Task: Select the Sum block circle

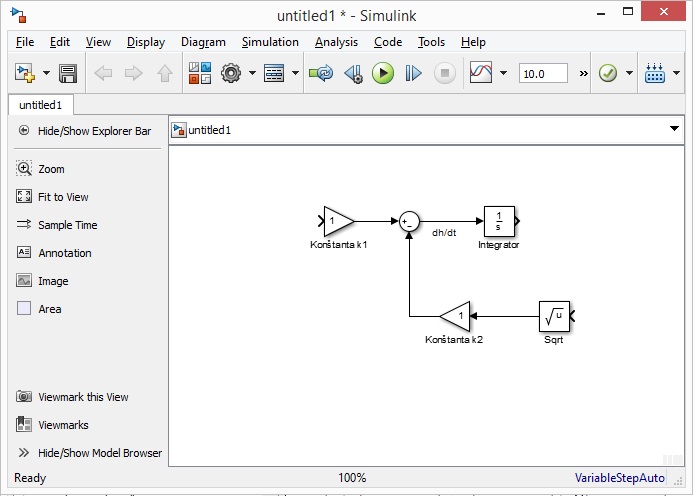Action: click(409, 221)
